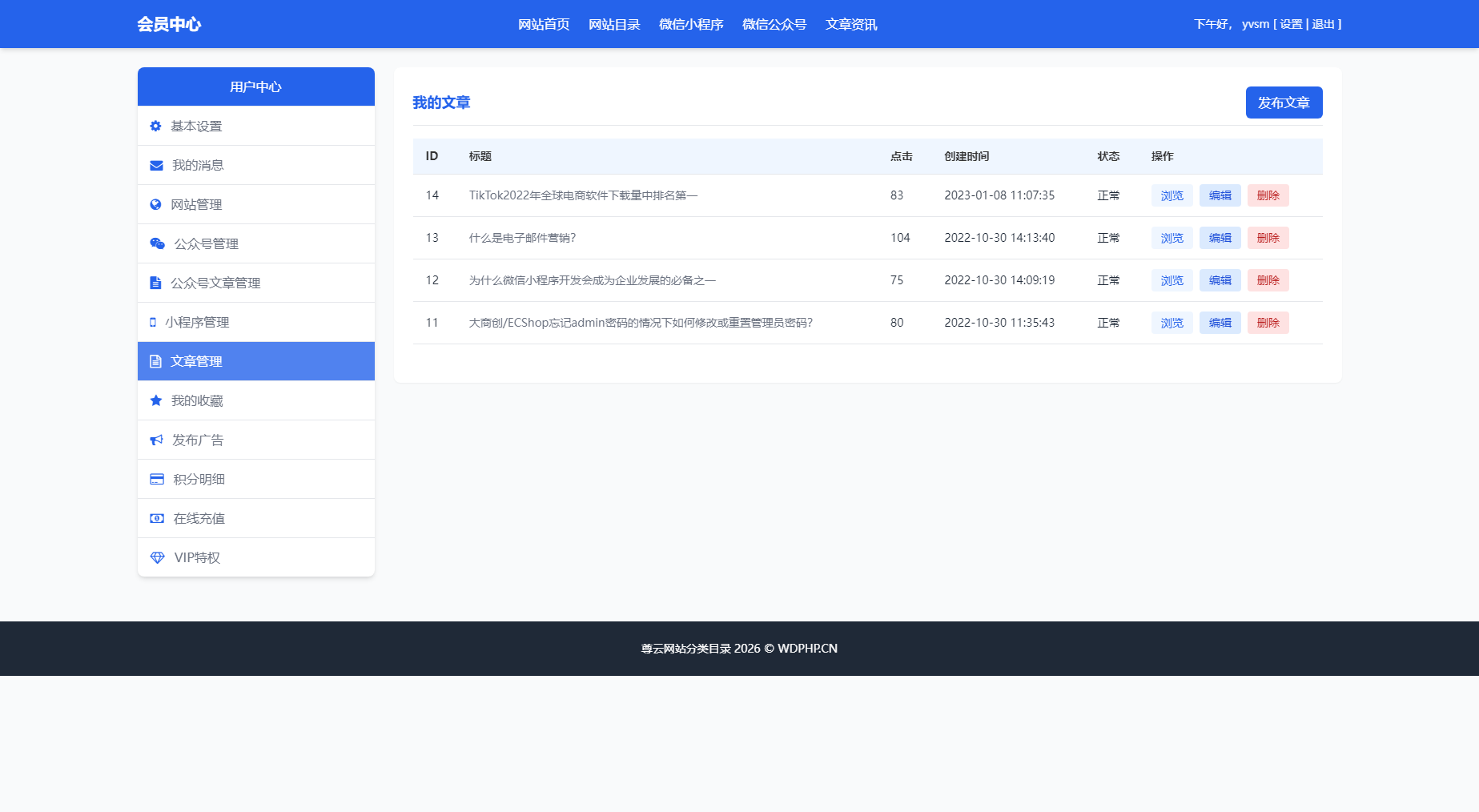Click 会员中心 logo title
Image resolution: width=1479 pixels, height=812 pixels.
tap(169, 24)
